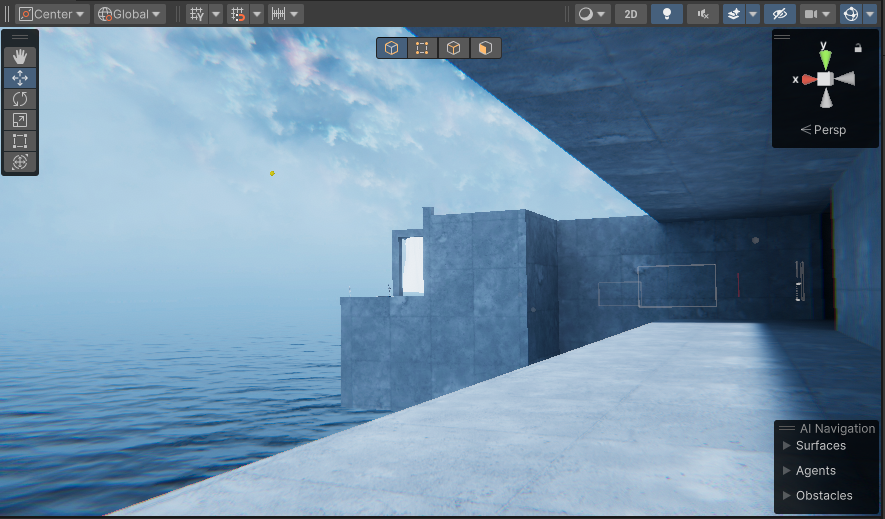Open scene camera settings dropdown
This screenshot has width=885, height=519.
[x=817, y=14]
